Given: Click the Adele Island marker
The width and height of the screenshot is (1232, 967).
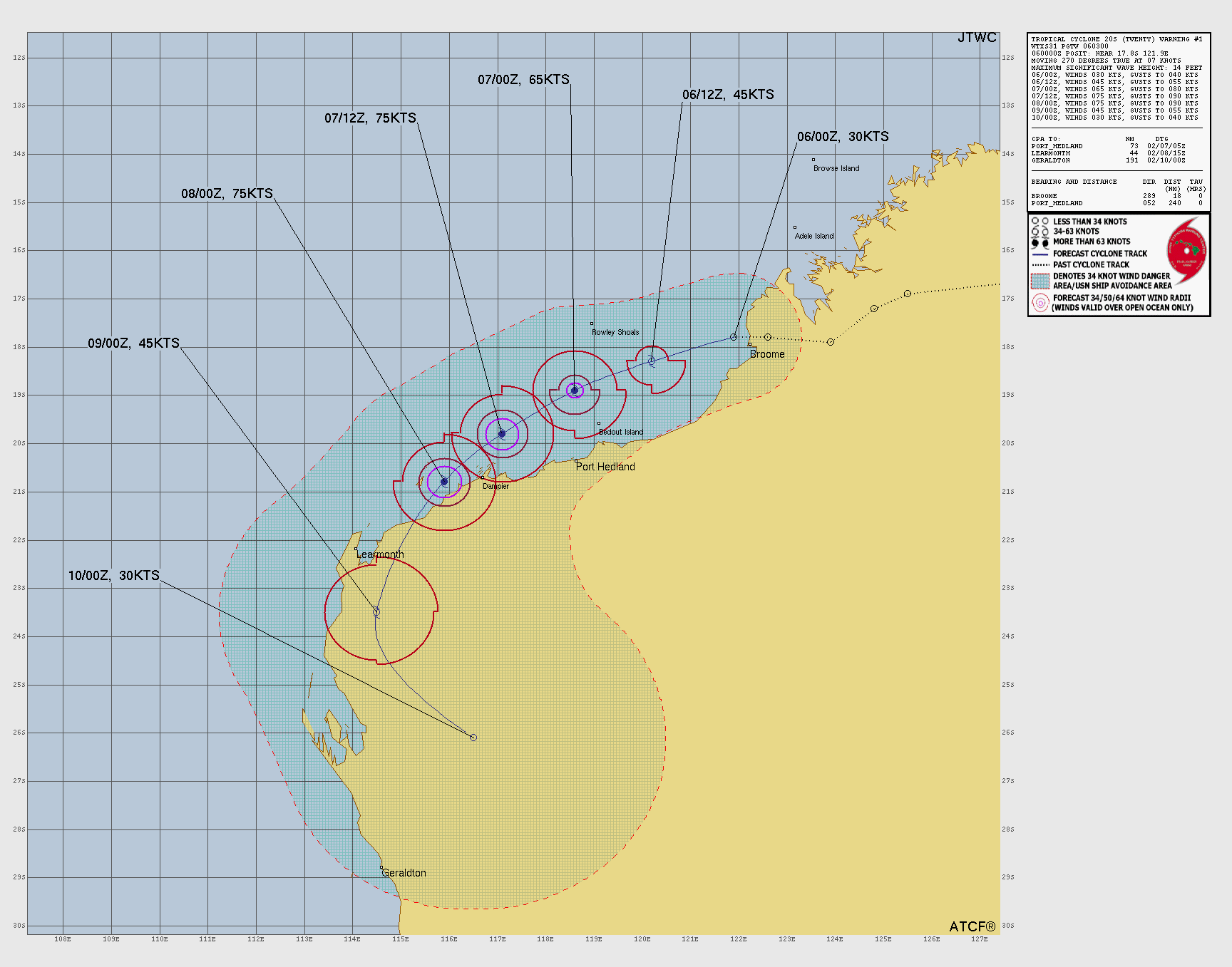Looking at the screenshot, I should pos(794,226).
